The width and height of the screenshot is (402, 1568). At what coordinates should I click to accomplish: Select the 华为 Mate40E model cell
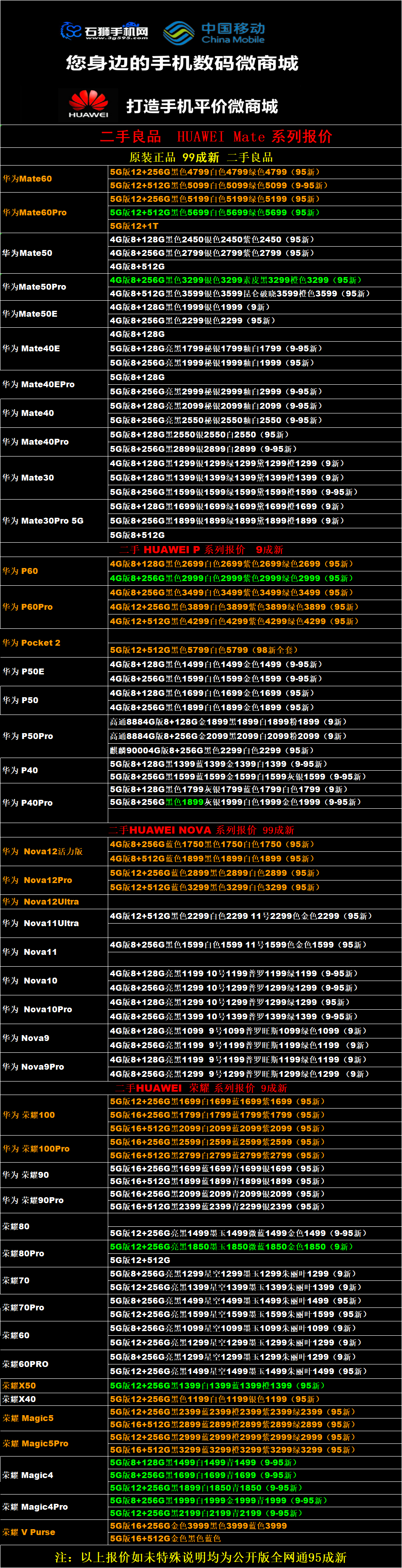click(x=54, y=349)
